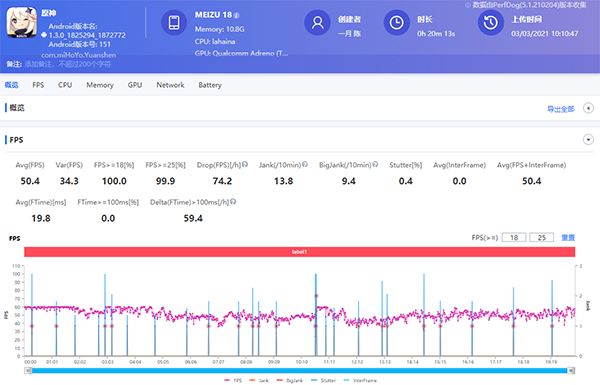Image resolution: width=600 pixels, height=385 pixels.
Task: Toggle the FPS series in chart legend
Action: click(233, 380)
